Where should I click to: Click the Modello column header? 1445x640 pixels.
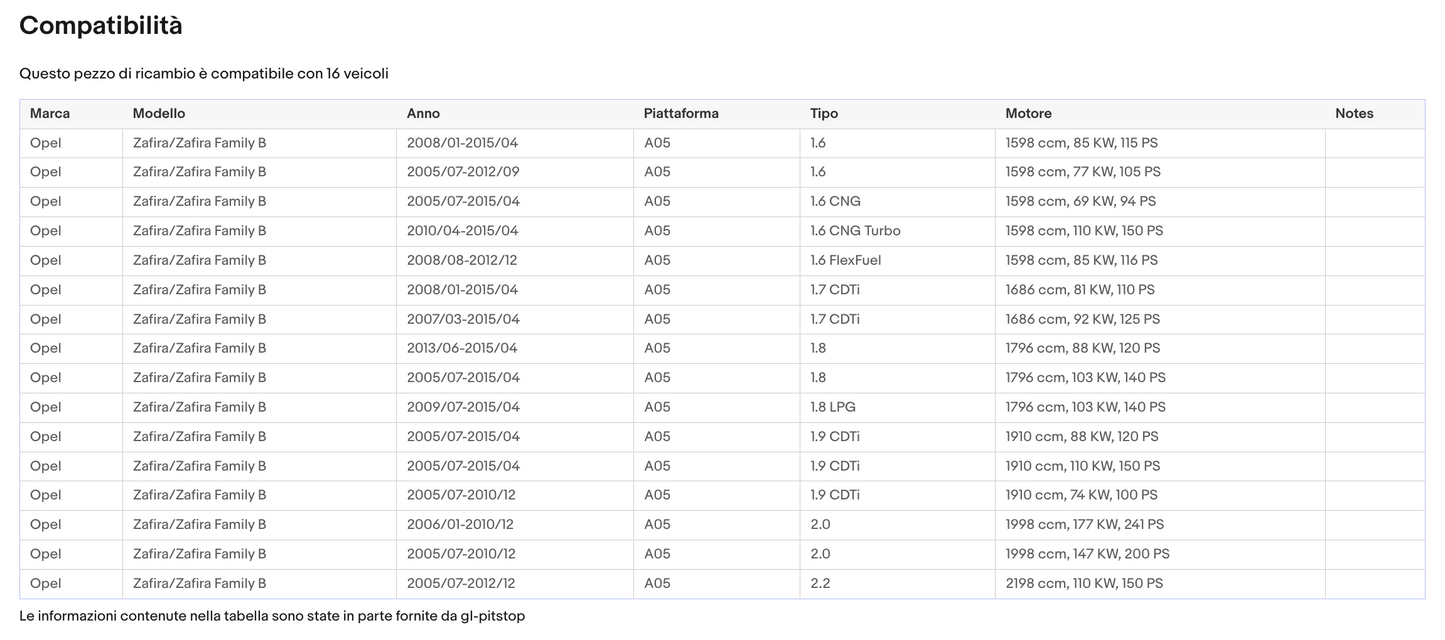tap(159, 114)
